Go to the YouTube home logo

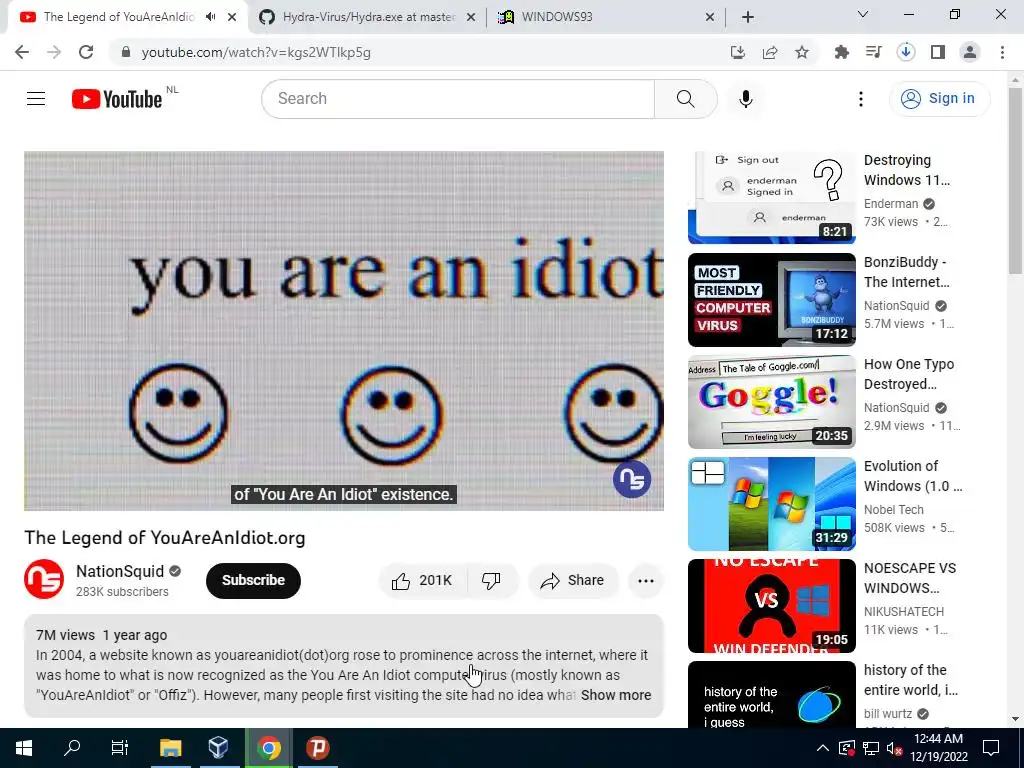[117, 99]
